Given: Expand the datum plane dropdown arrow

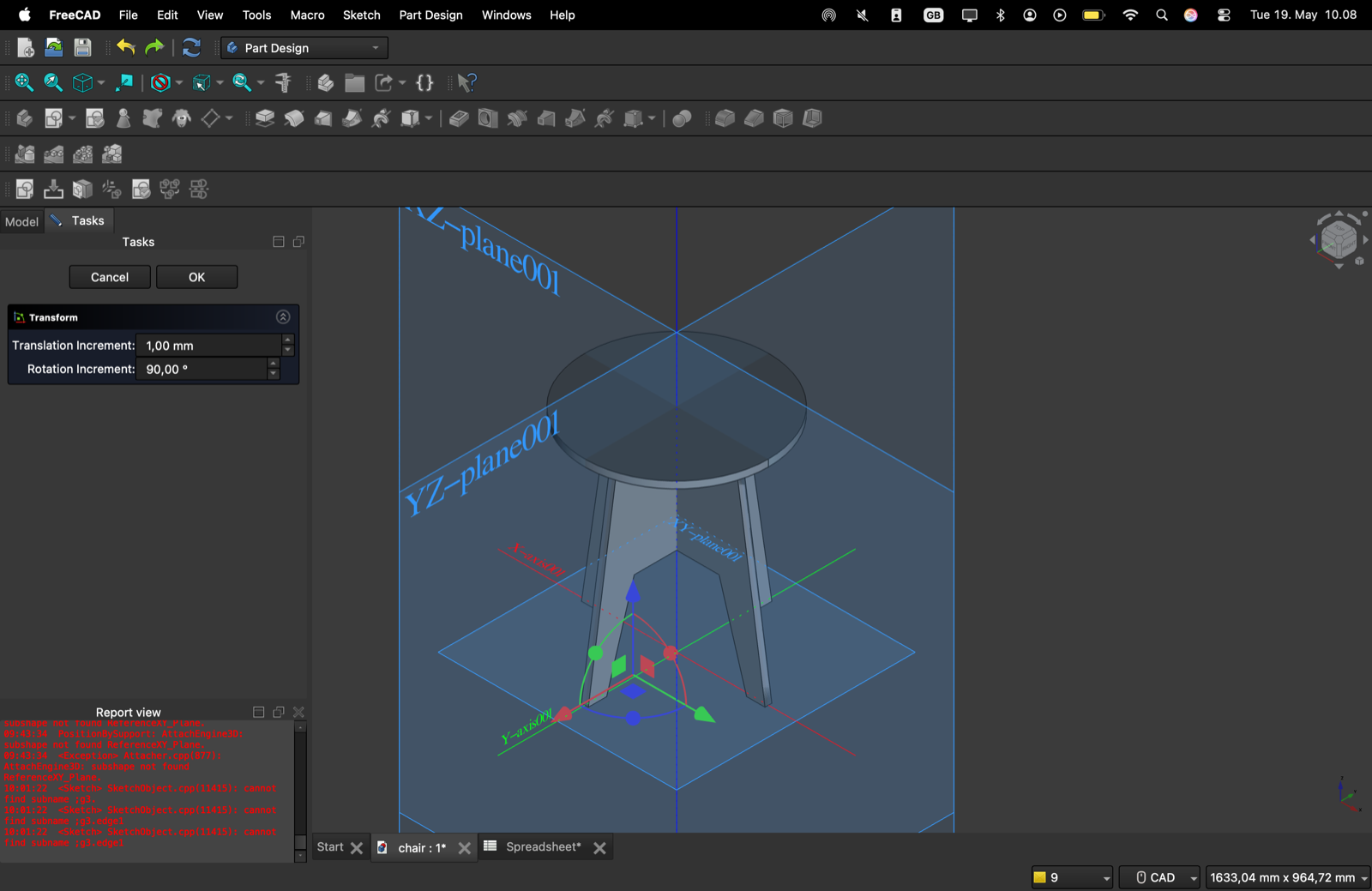Looking at the screenshot, I should tap(229, 118).
